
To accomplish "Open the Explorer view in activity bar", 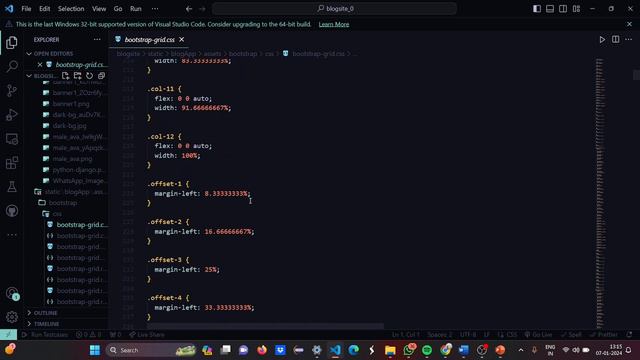I will coord(12,42).
